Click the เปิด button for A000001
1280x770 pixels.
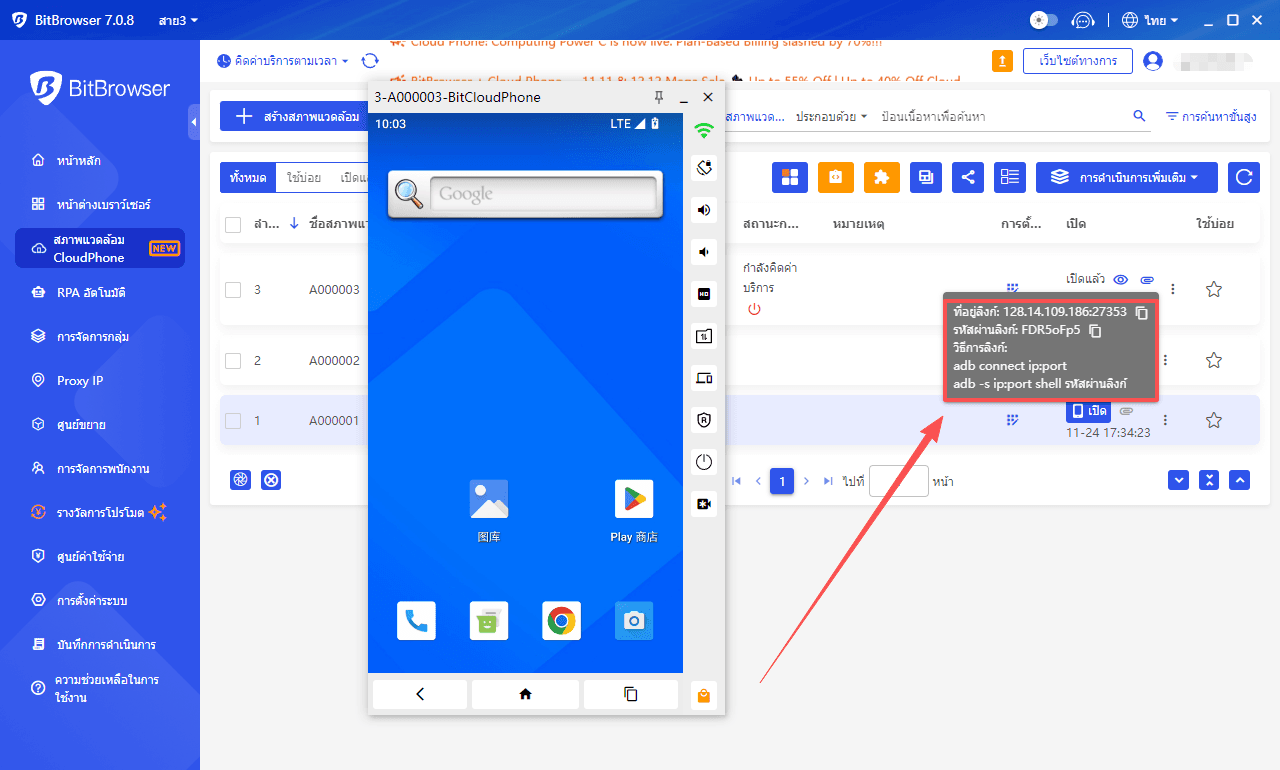point(1088,411)
